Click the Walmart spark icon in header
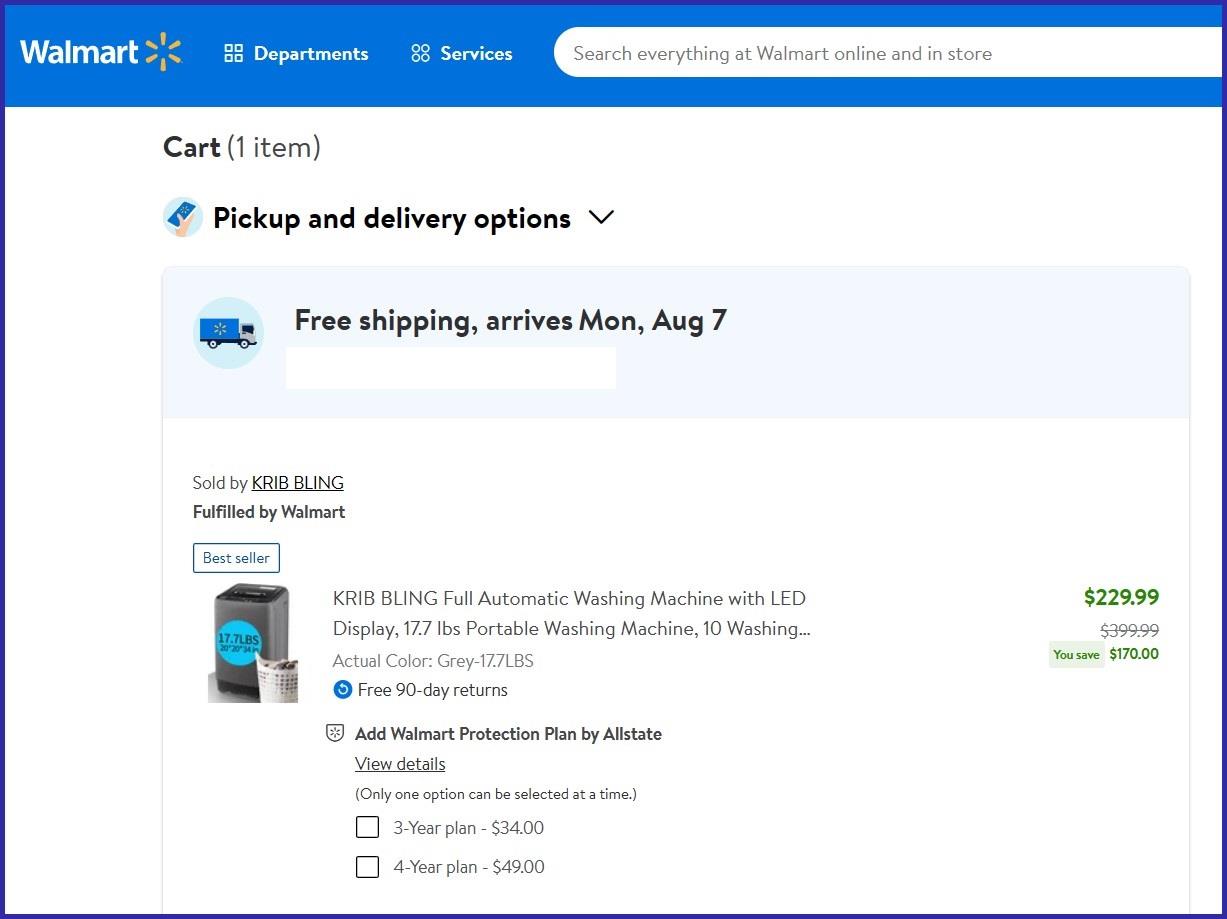Image resolution: width=1227 pixels, height=919 pixels. point(163,53)
